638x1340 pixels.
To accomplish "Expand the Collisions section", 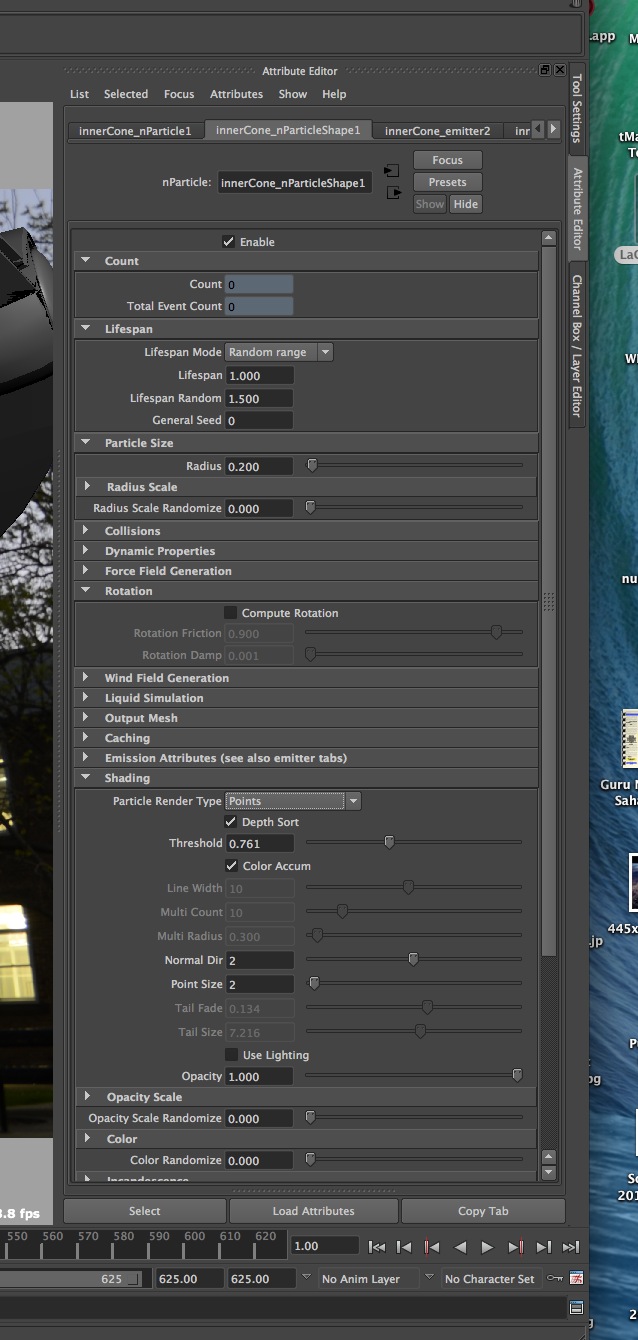I will (87, 531).
